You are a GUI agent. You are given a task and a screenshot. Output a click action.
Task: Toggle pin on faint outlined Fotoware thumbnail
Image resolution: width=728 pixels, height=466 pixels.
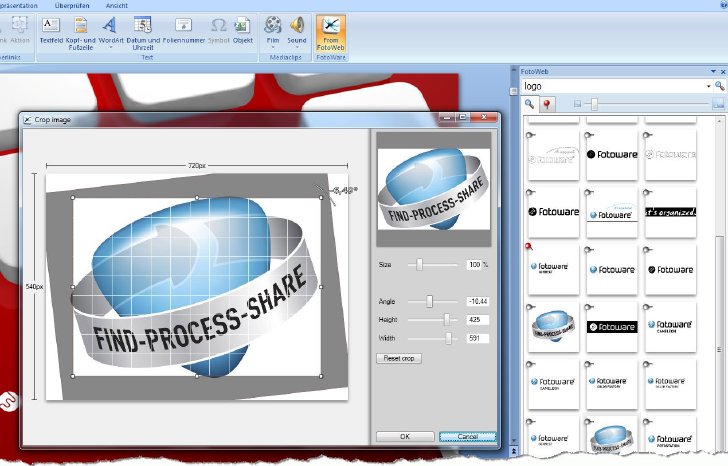pyautogui.click(x=648, y=135)
